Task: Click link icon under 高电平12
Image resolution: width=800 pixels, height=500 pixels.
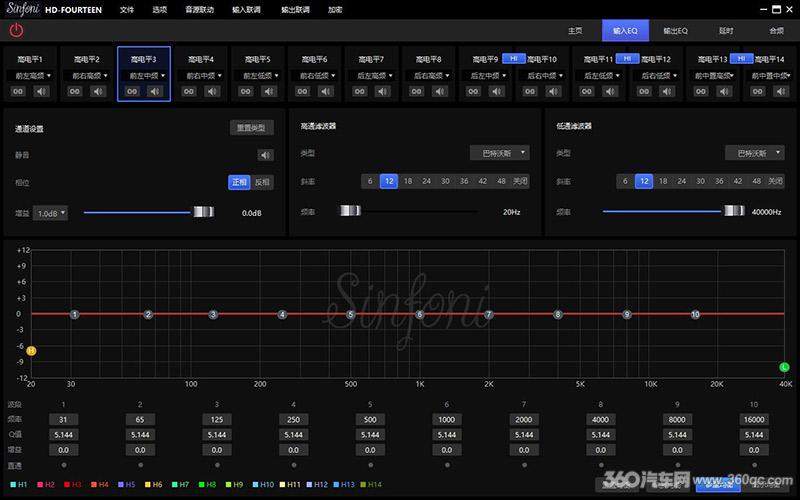Action: 644,92
